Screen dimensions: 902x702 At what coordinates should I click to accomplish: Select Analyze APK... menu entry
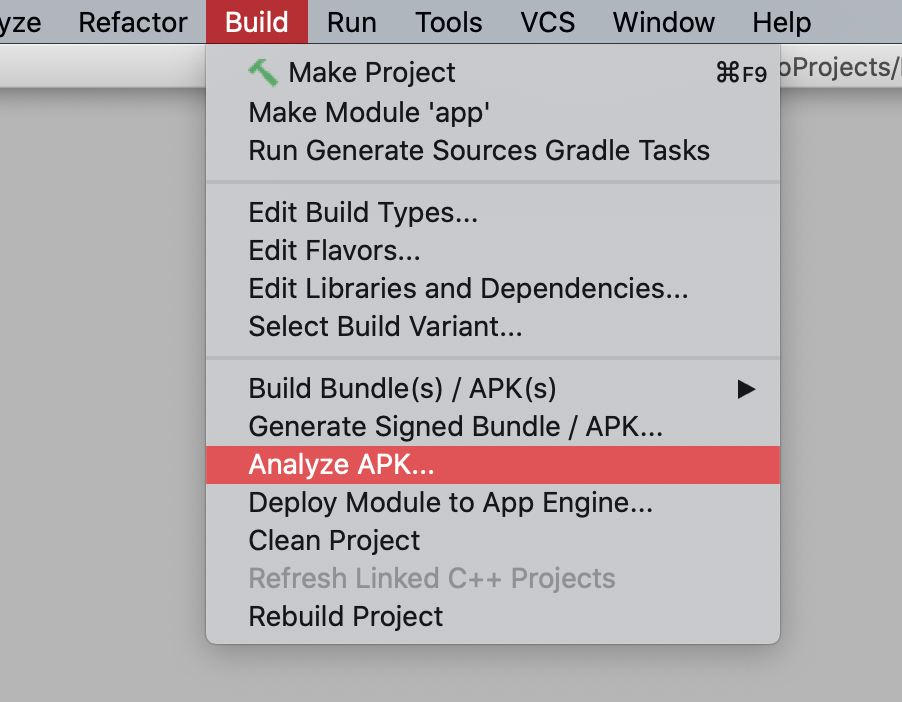pyautogui.click(x=342, y=465)
